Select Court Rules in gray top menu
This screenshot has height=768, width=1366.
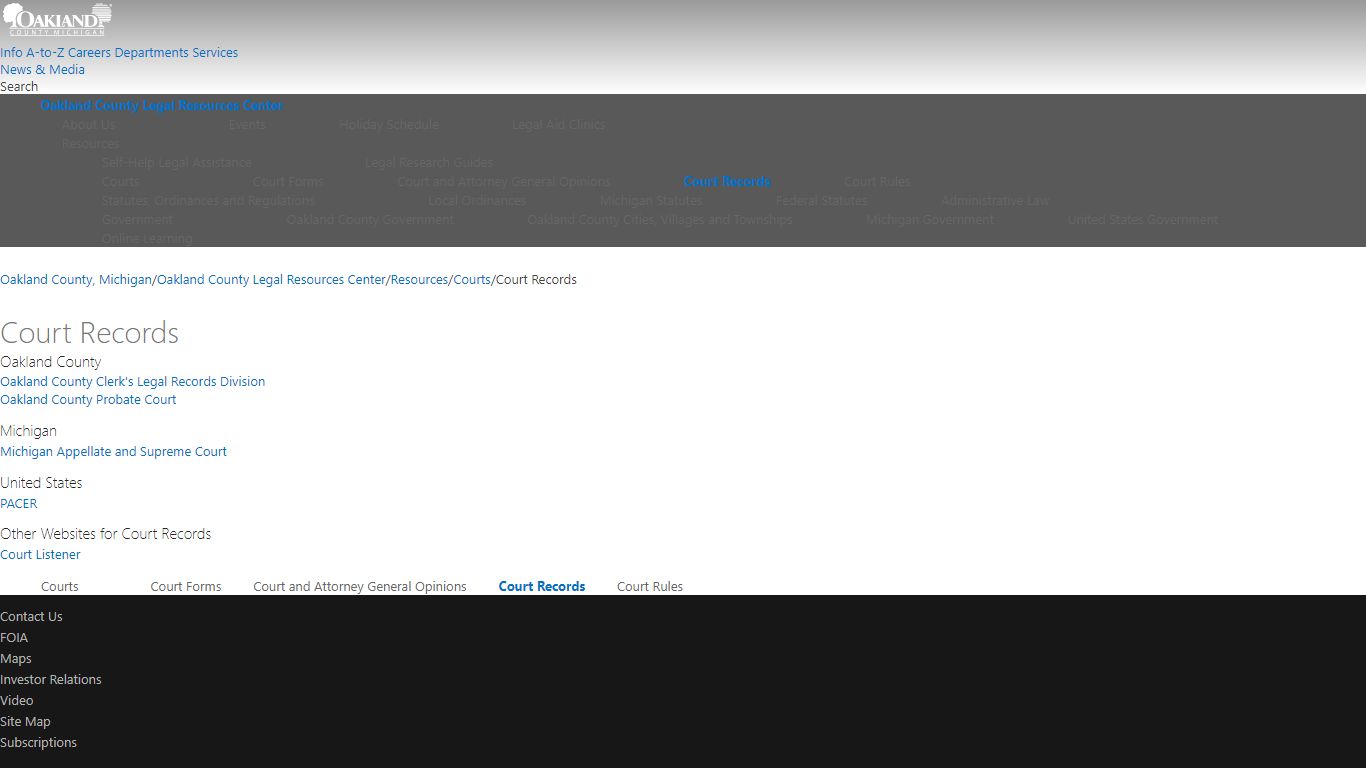click(x=877, y=182)
